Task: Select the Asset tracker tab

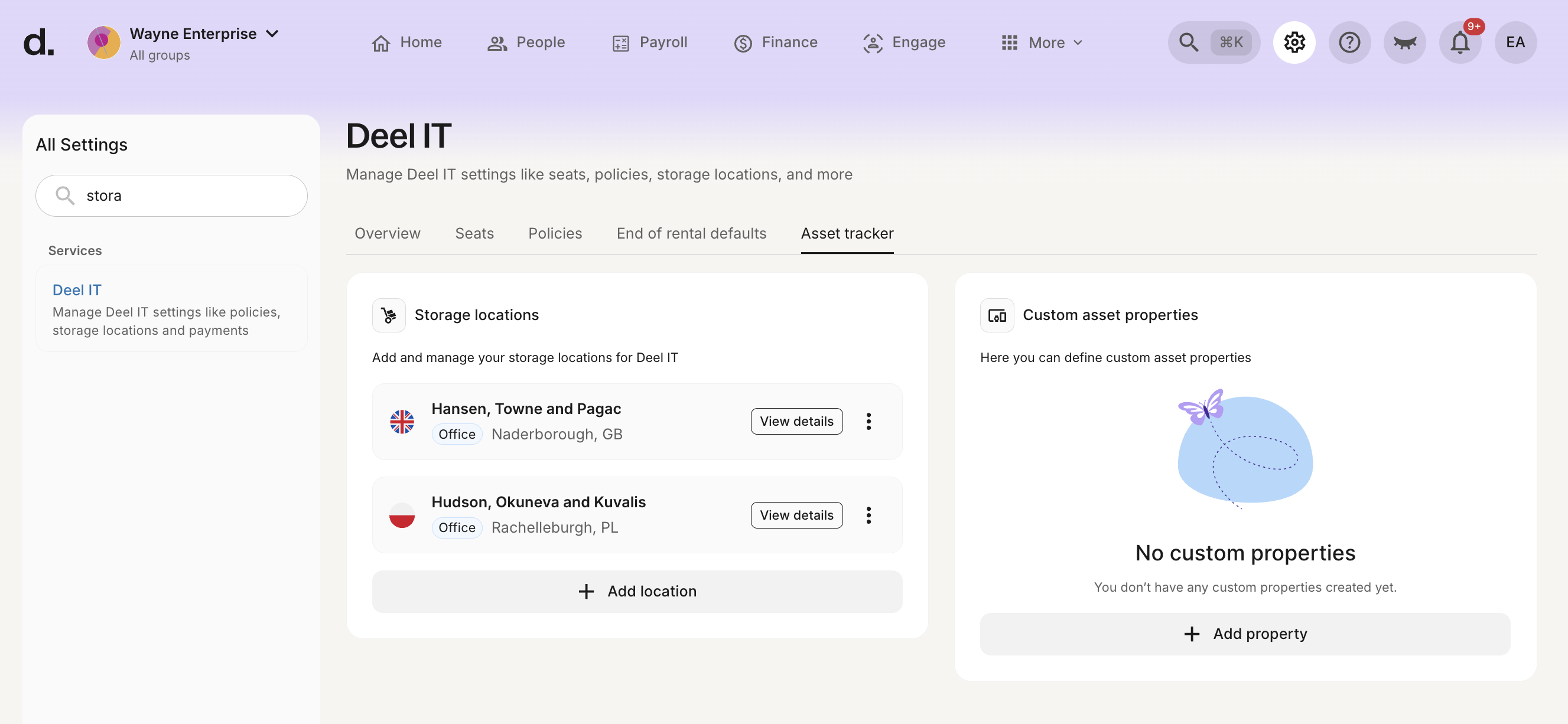Action: pos(847,234)
